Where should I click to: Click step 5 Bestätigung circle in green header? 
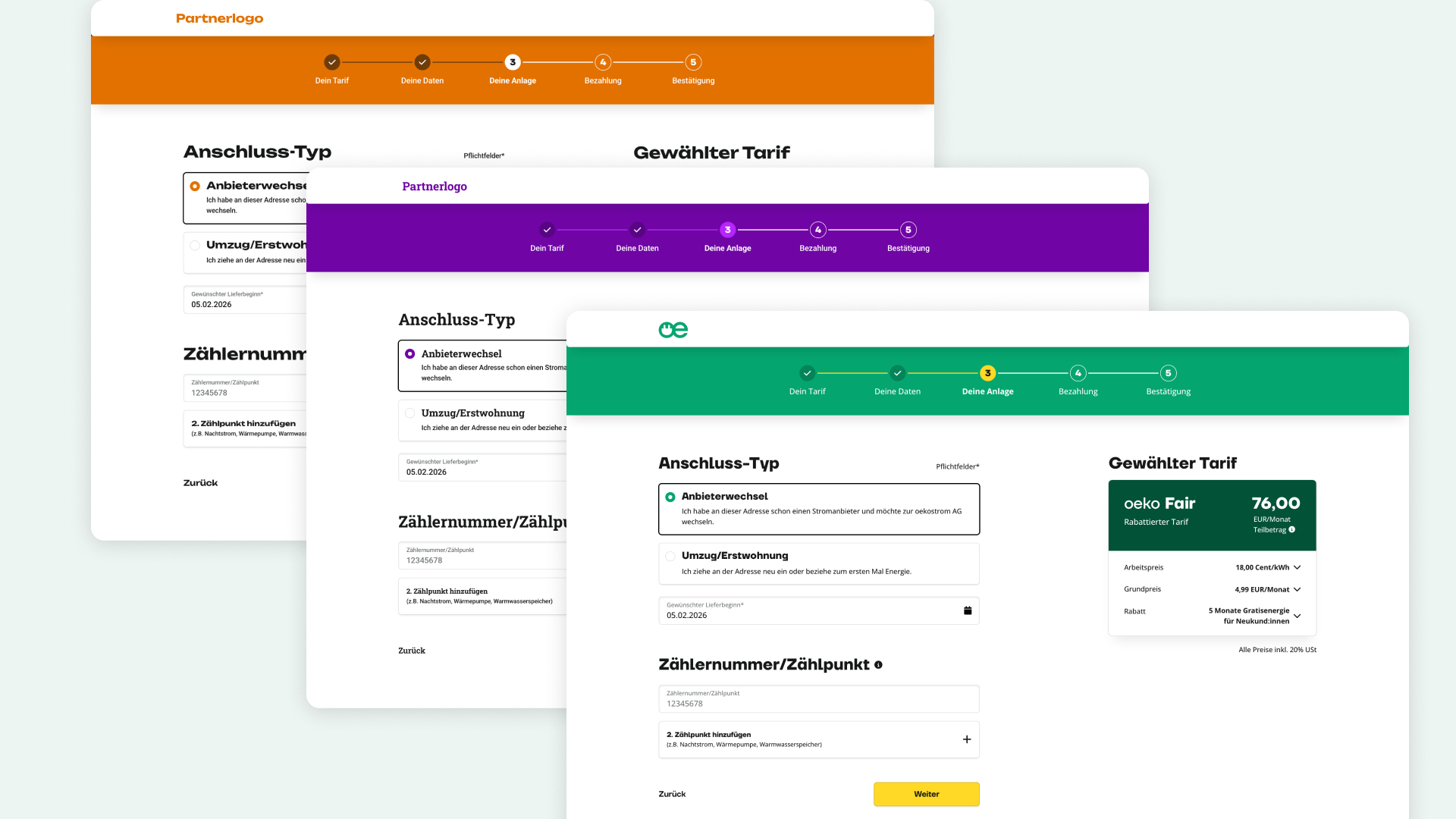1168,373
